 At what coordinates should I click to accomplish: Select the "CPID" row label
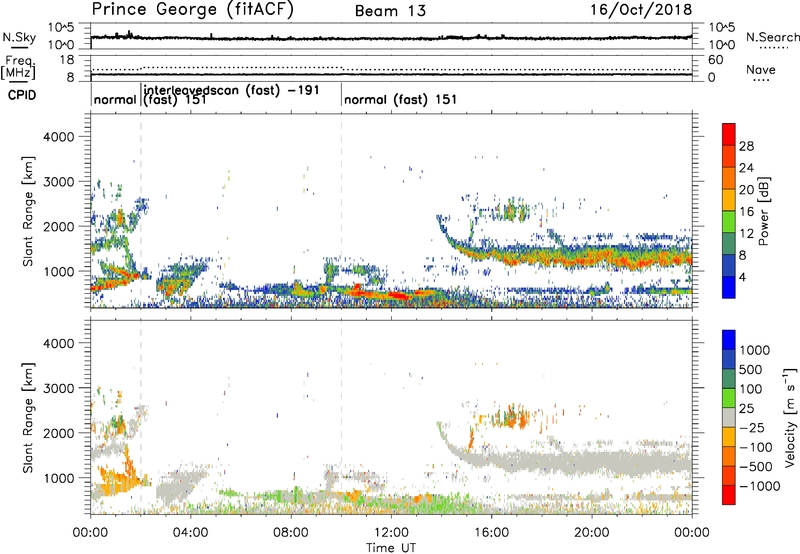click(x=22, y=95)
